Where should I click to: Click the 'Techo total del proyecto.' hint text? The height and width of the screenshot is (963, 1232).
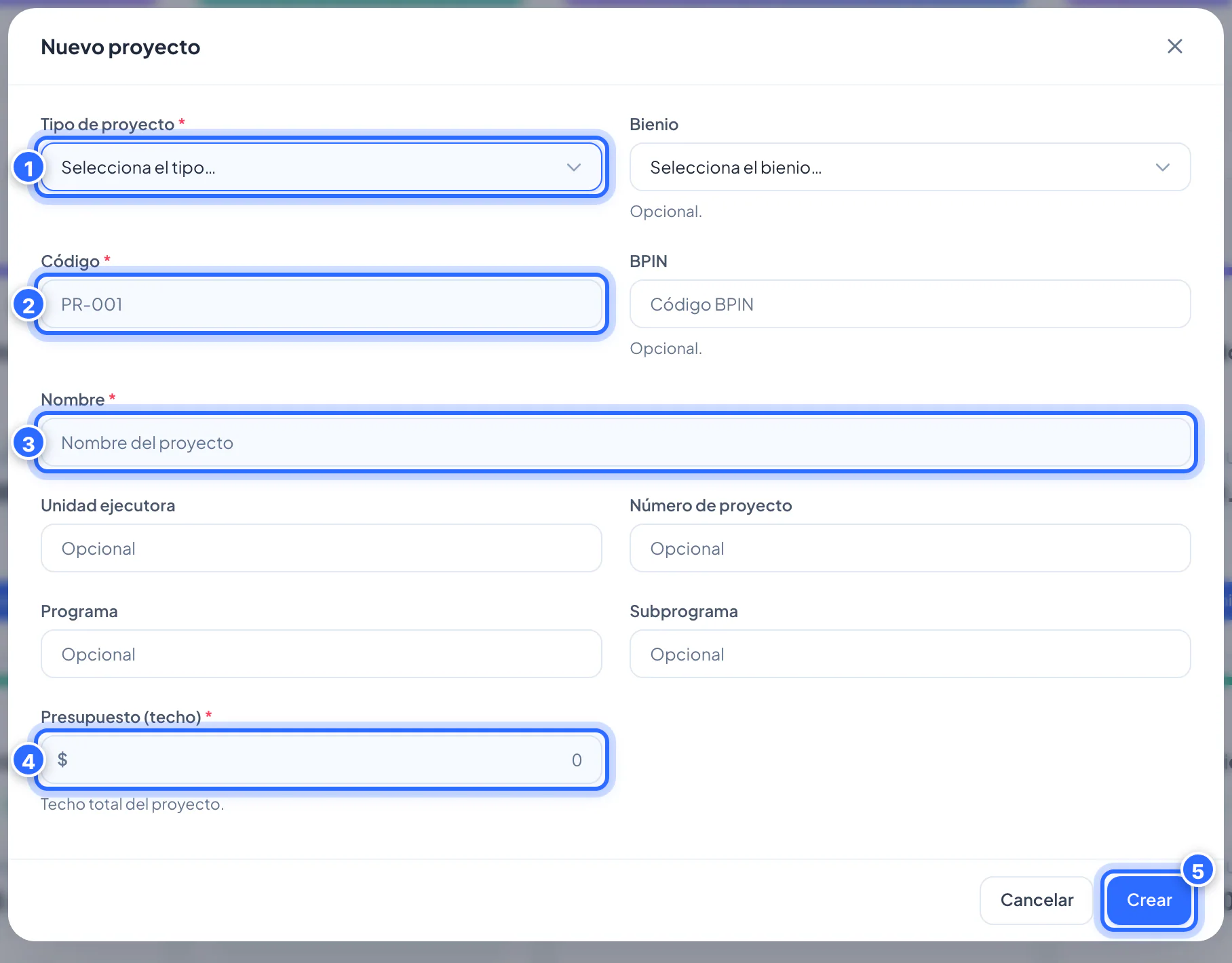132,804
